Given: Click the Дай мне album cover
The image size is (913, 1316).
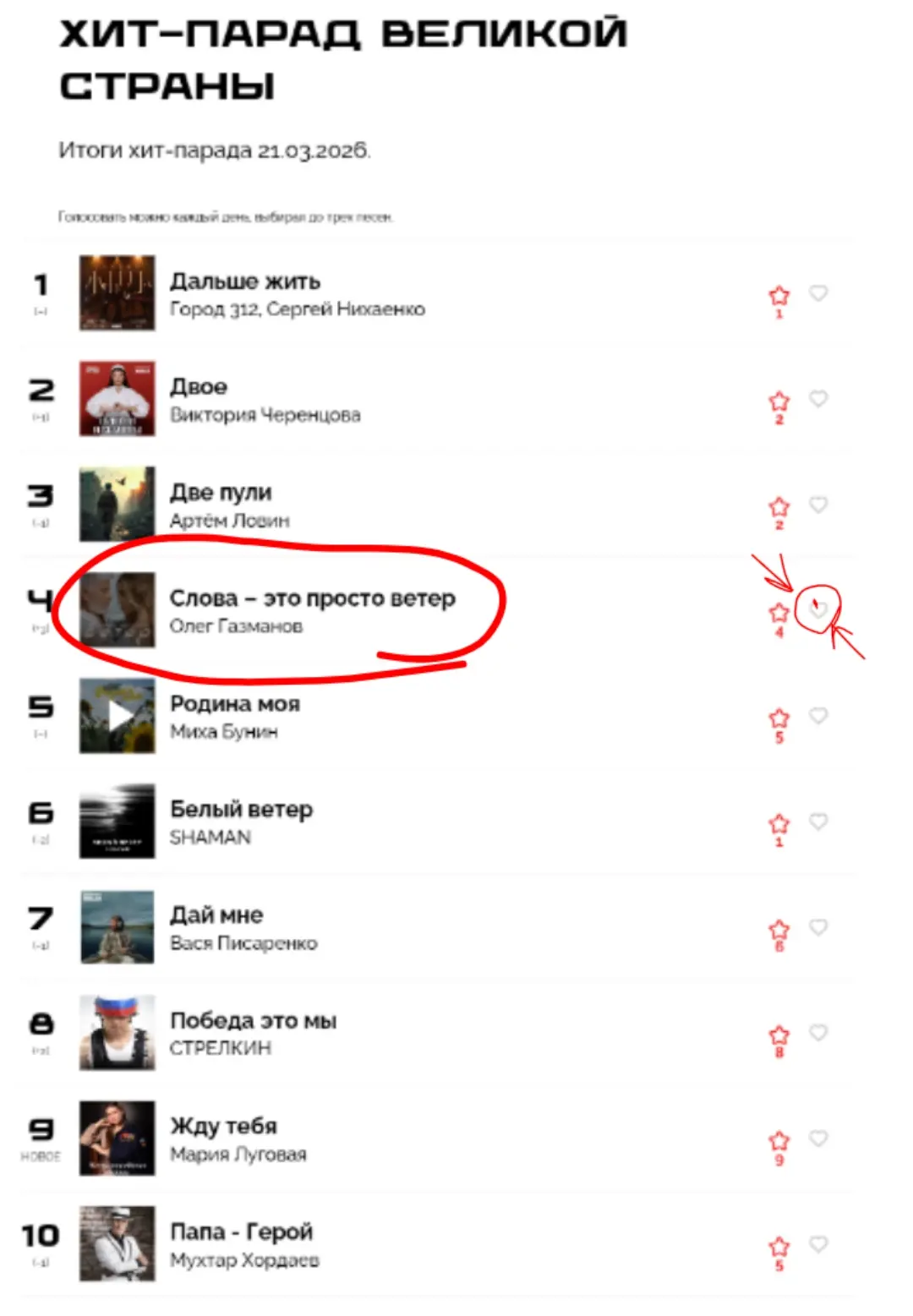Looking at the screenshot, I should (118, 927).
